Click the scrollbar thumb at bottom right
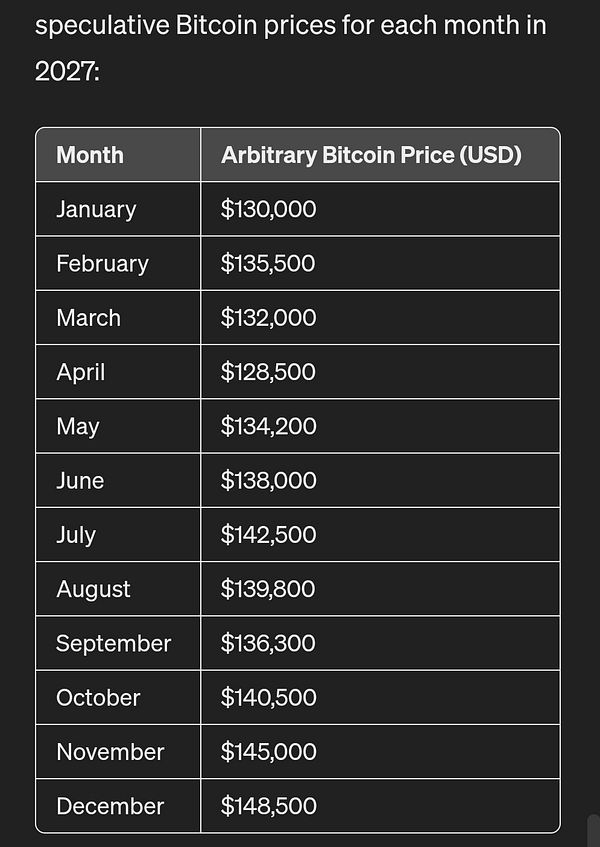The height and width of the screenshot is (847, 600). tap(594, 831)
